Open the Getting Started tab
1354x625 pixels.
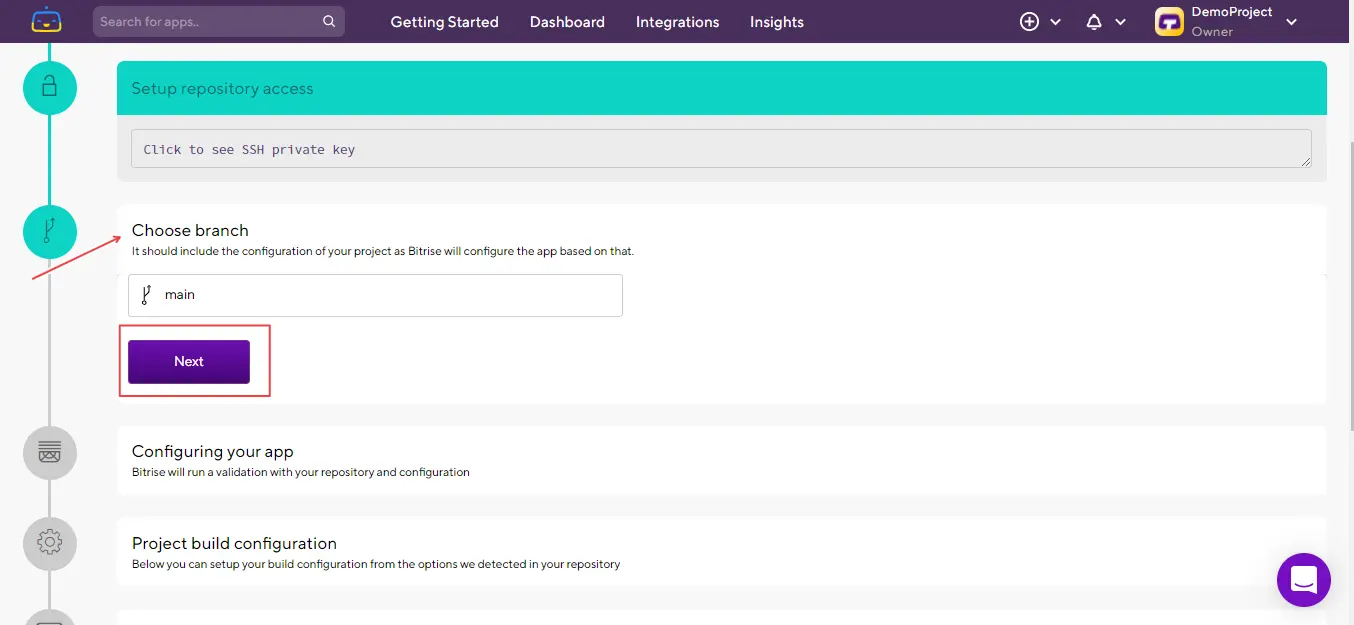pyautogui.click(x=444, y=22)
